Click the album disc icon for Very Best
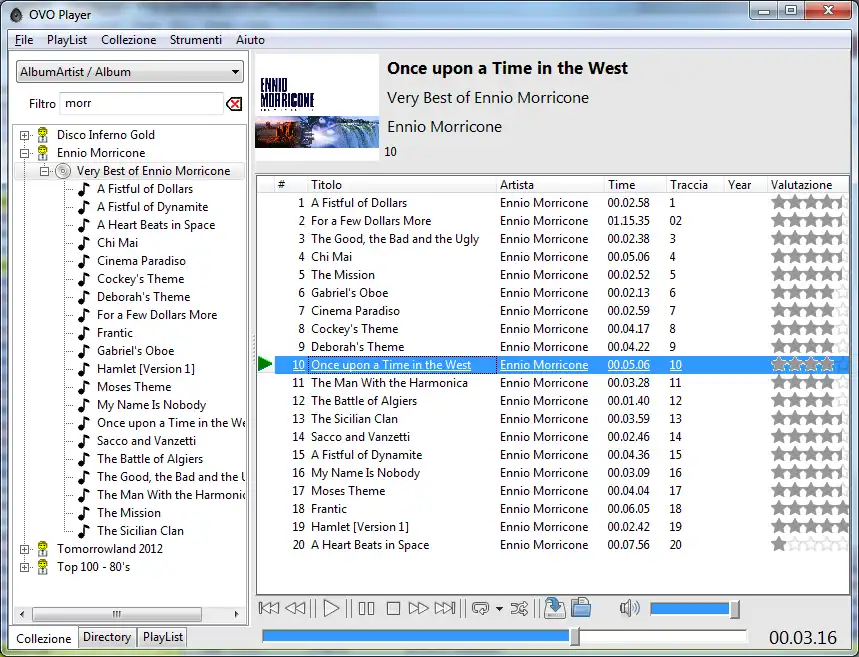 click(x=64, y=171)
